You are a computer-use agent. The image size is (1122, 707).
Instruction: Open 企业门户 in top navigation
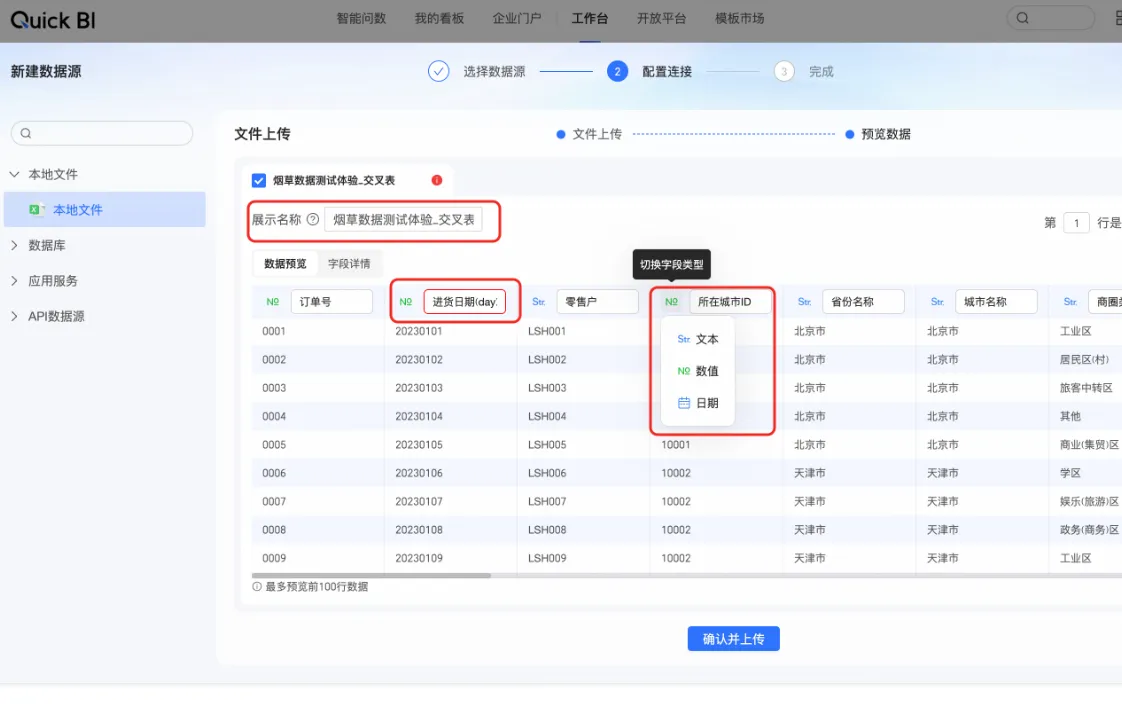(x=517, y=19)
